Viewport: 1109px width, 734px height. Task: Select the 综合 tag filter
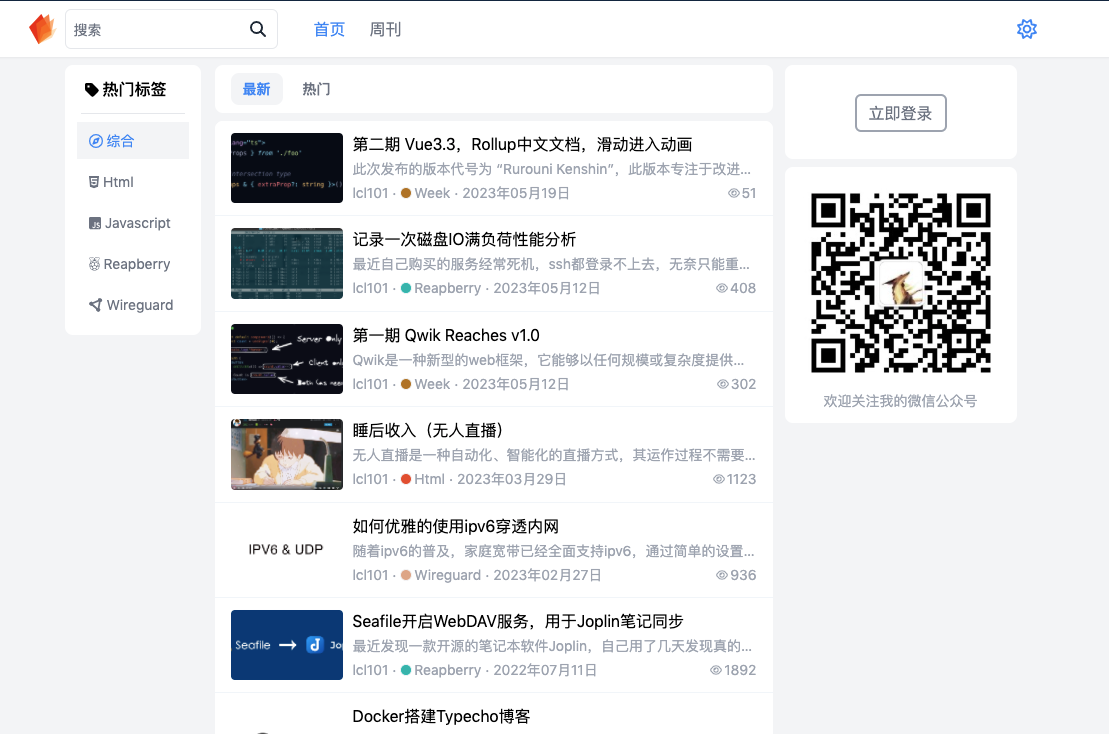[133, 141]
